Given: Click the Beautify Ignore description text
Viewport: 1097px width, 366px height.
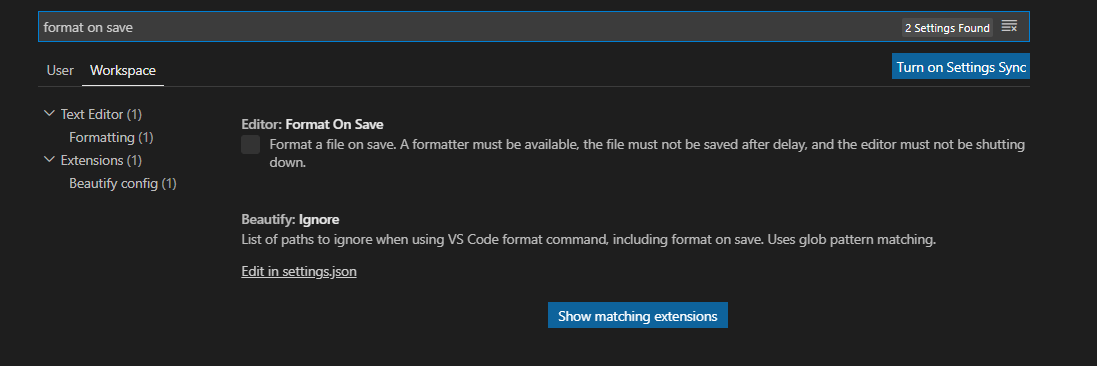Looking at the screenshot, I should (x=588, y=239).
